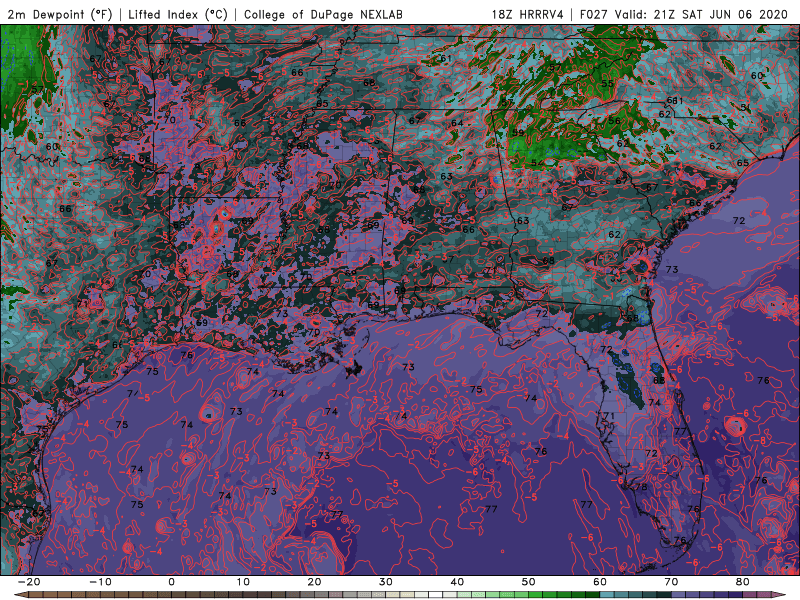This screenshot has width=800, height=600.
Task: Click the 70 label on the color scale
Action: 671,582
